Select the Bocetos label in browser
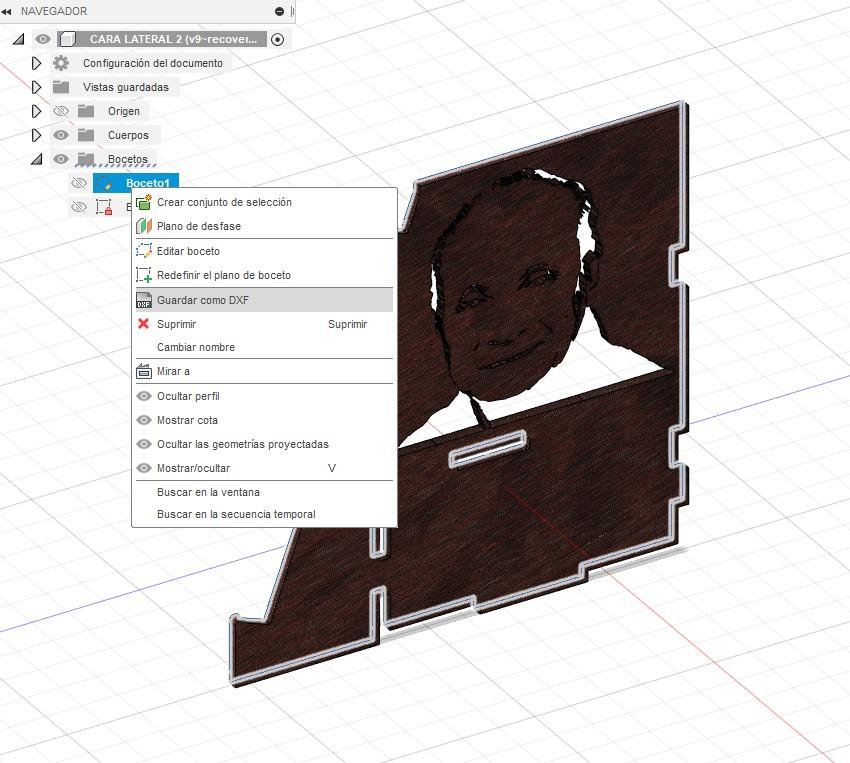Viewport: 850px width, 763px height. [127, 159]
